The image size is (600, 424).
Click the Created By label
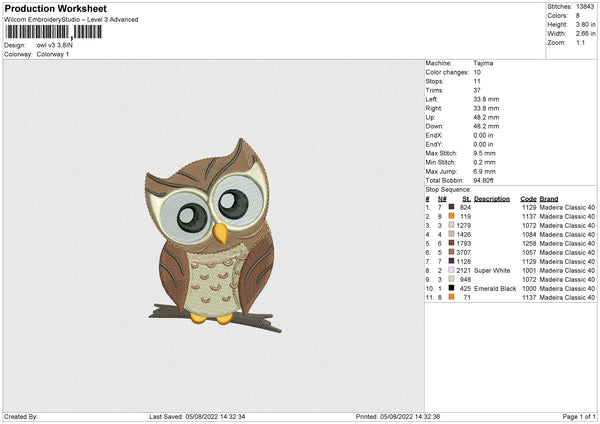(x=21, y=416)
